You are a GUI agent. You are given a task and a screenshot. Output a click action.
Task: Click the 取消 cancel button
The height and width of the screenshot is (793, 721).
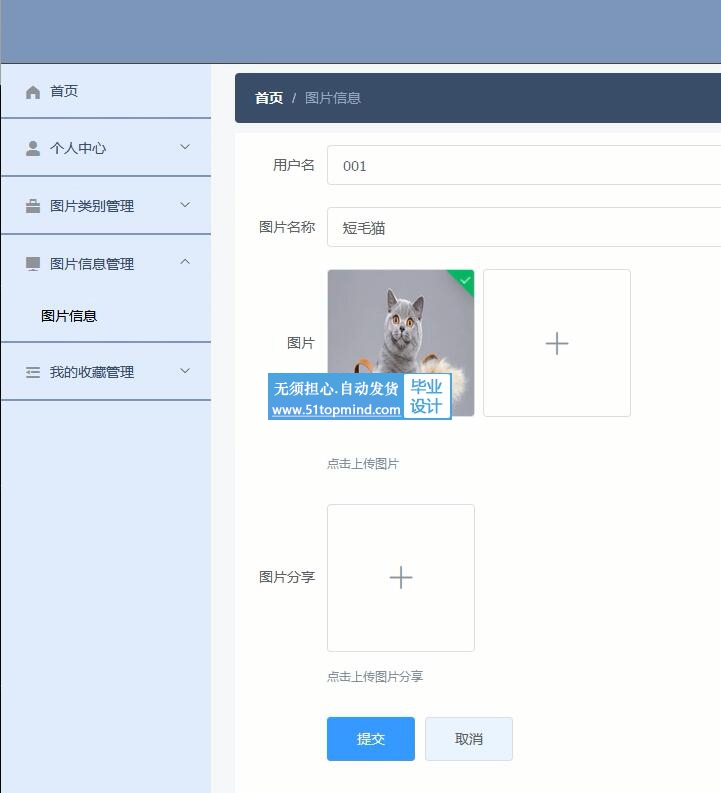(469, 739)
